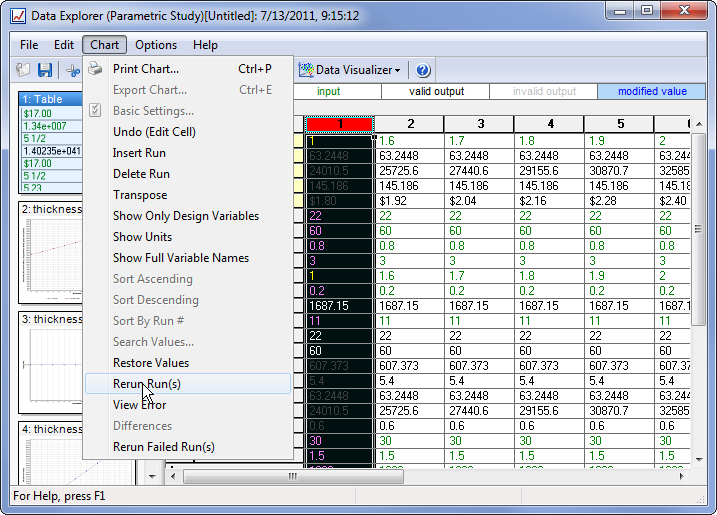Click the Cut scissors icon
This screenshot has height=515, width=717.
tap(73, 70)
